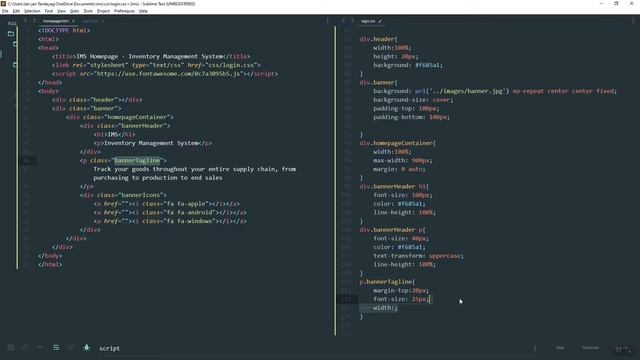Select the second sidebar folder item
This screenshot has height=360, width=640.
15,44
